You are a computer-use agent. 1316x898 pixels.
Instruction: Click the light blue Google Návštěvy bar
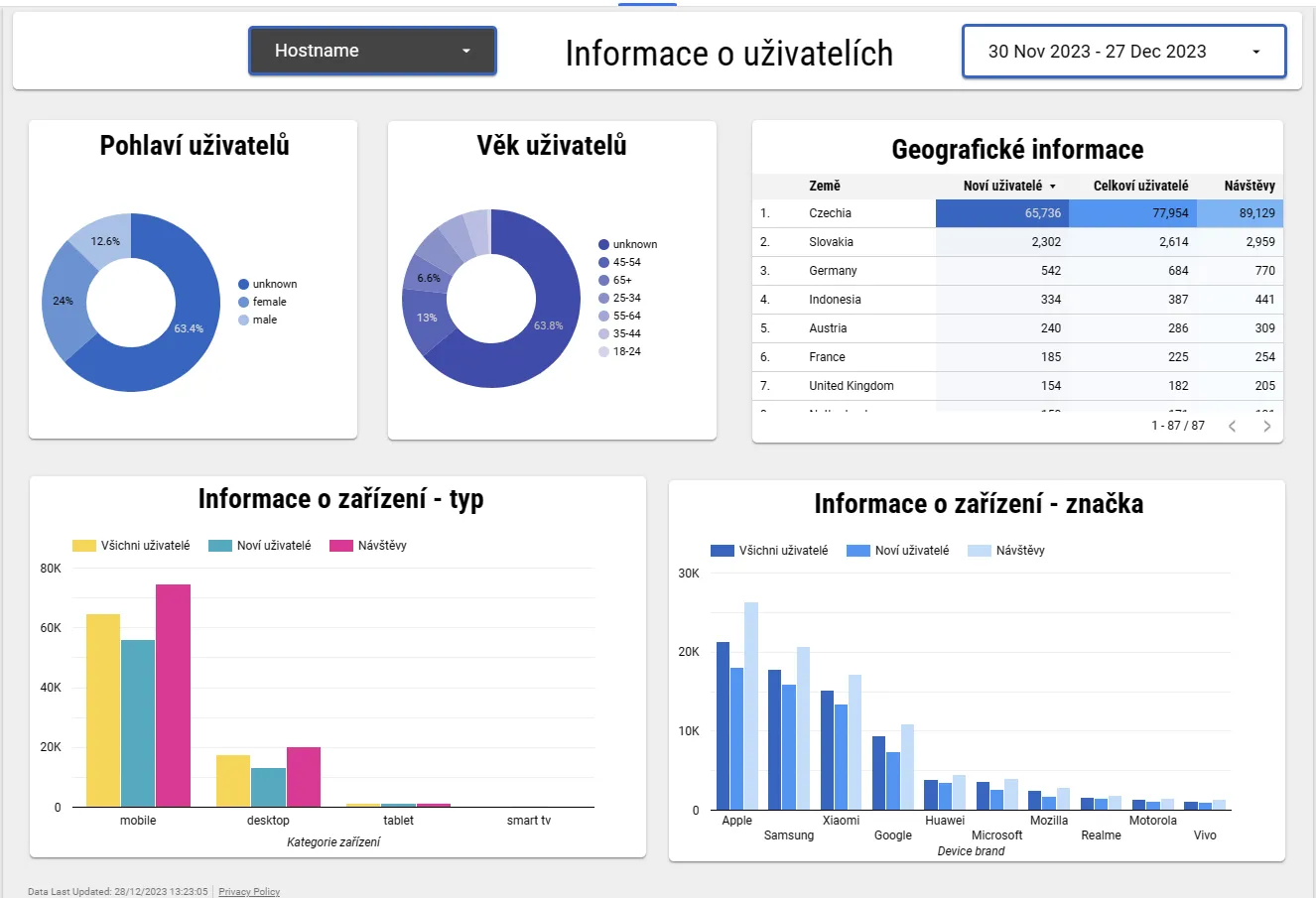tap(907, 767)
